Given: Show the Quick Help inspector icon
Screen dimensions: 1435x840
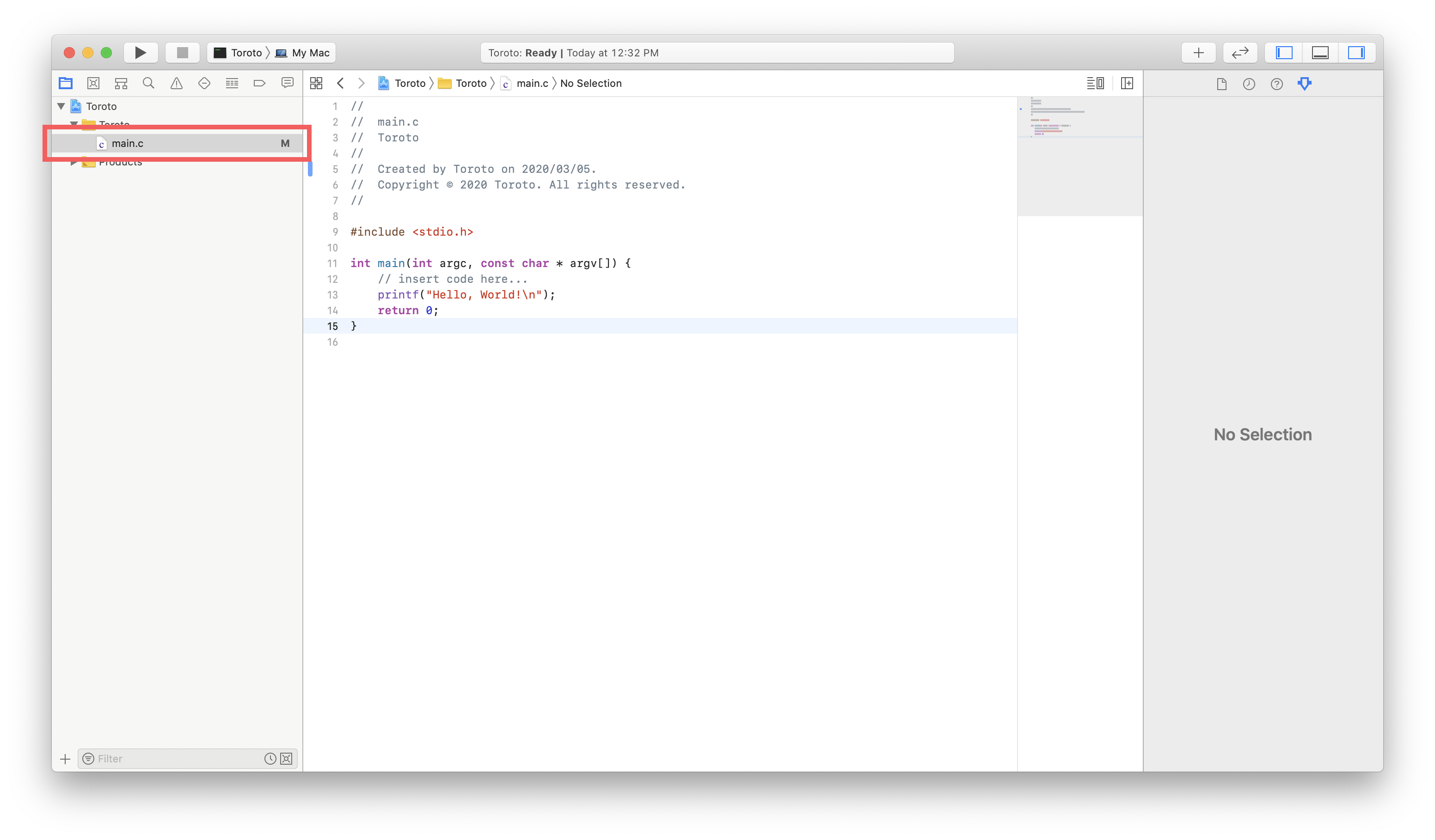Looking at the screenshot, I should click(x=1277, y=84).
